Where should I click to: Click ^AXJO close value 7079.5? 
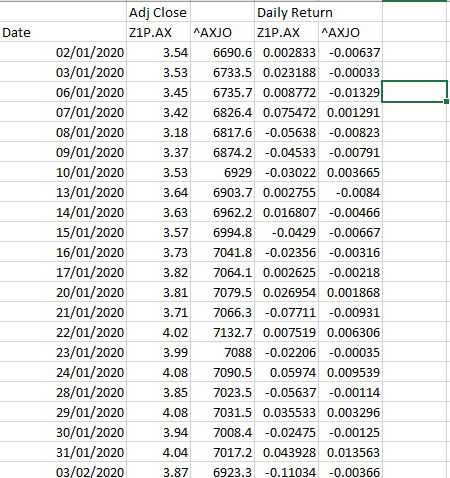pos(222,292)
